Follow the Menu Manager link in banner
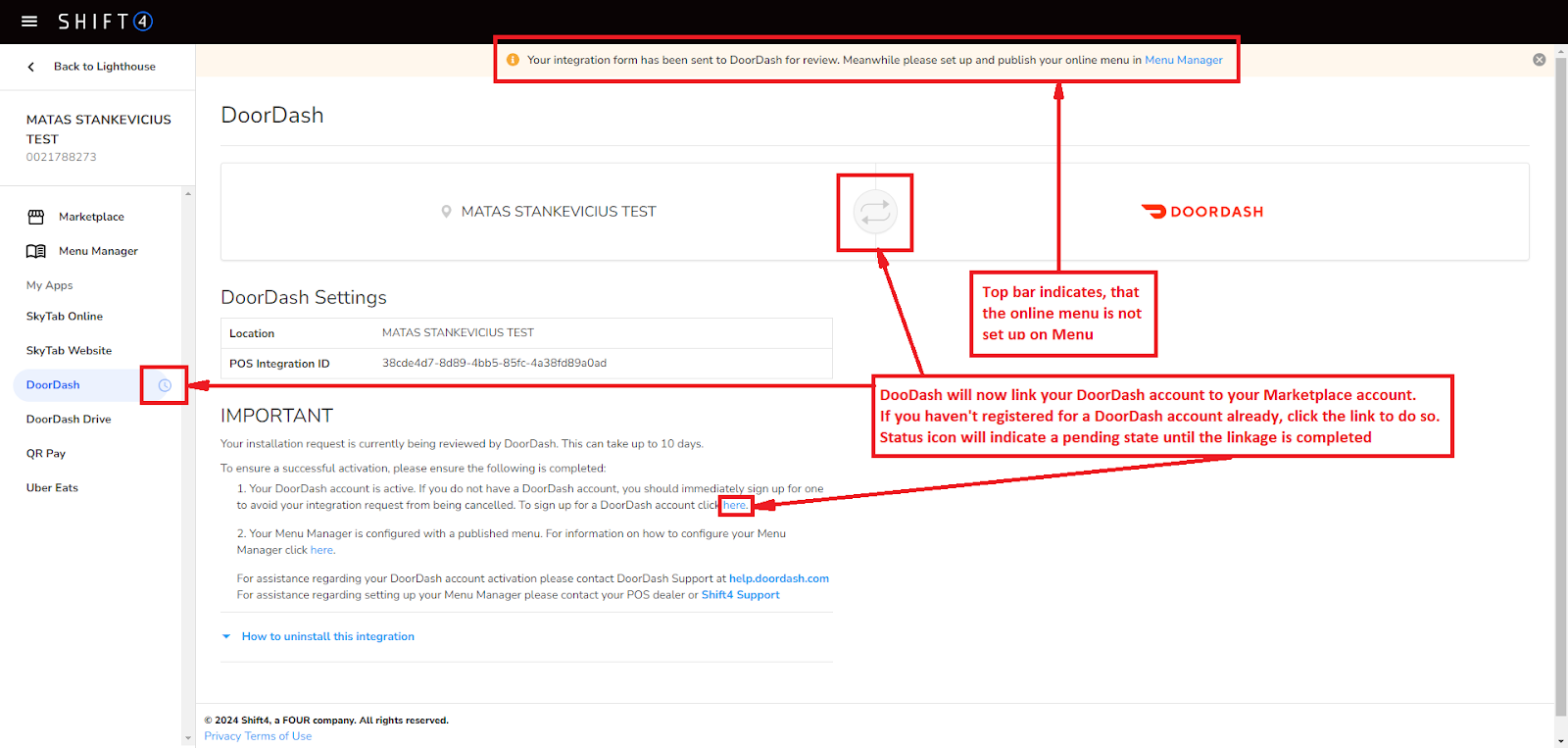Image resolution: width=1568 pixels, height=748 pixels. [1184, 60]
